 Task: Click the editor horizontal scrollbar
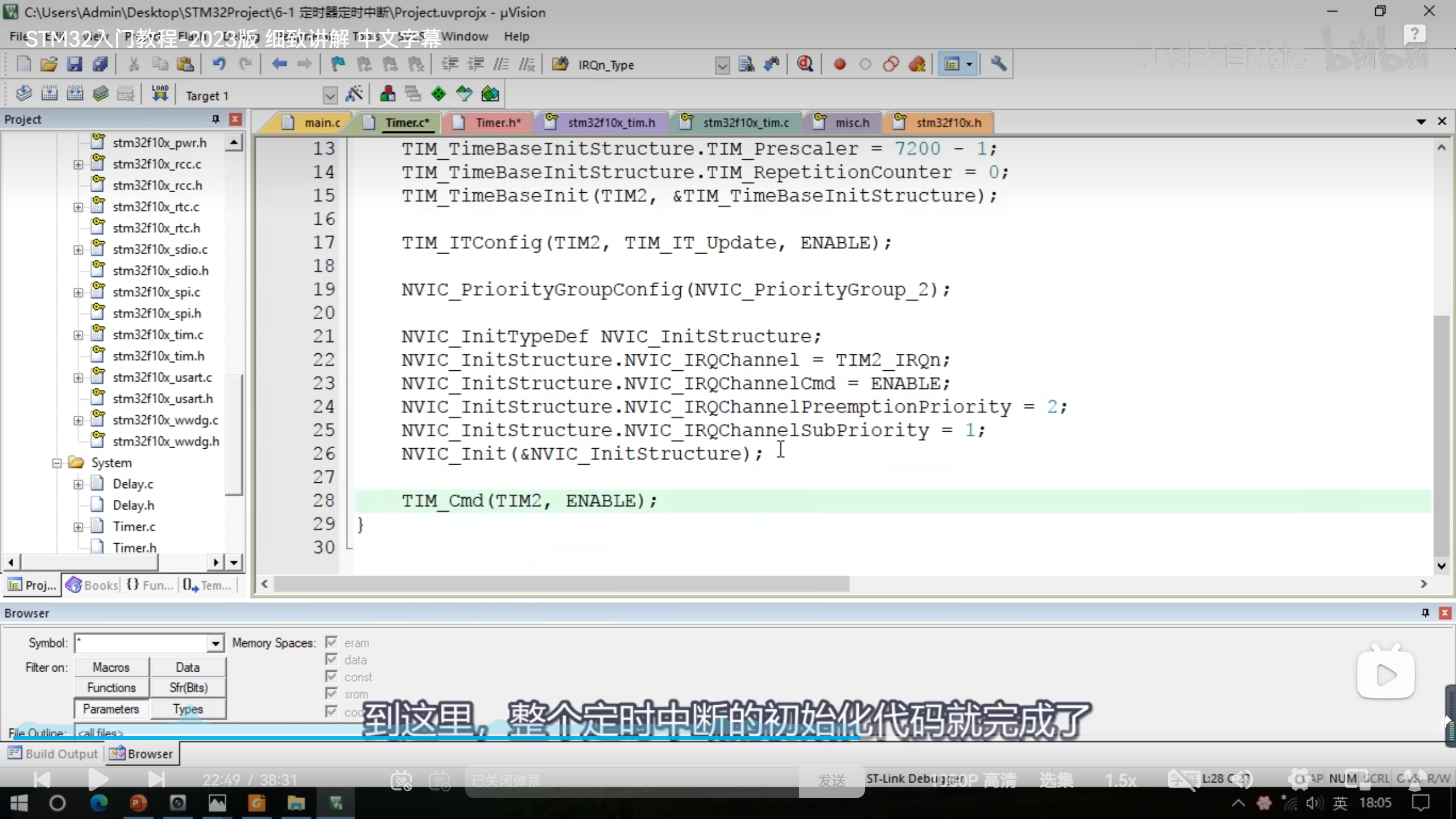click(561, 584)
